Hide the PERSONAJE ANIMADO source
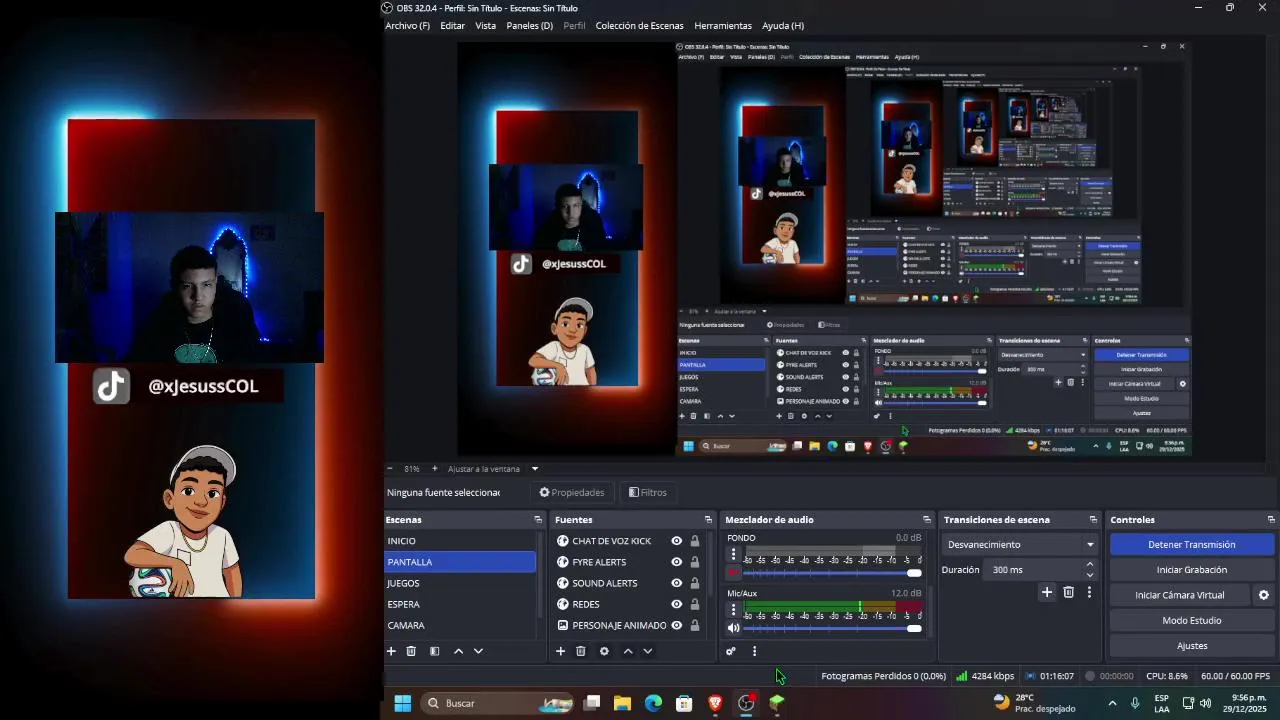This screenshot has width=1280, height=720. tap(677, 625)
